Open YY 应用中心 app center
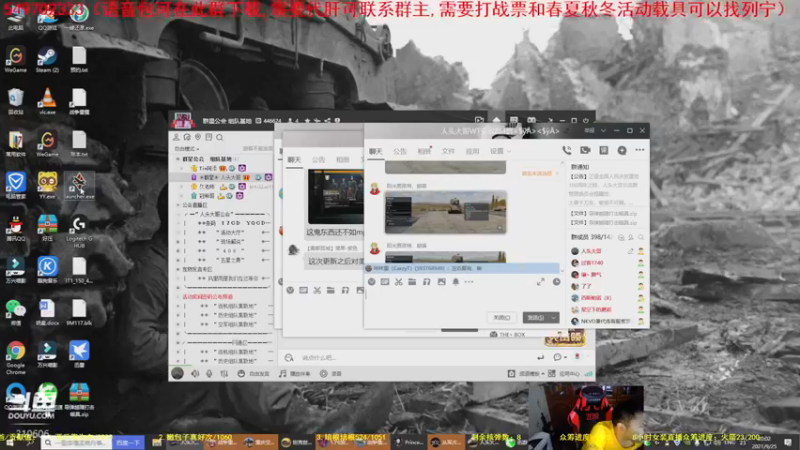The image size is (800, 450). [564, 374]
